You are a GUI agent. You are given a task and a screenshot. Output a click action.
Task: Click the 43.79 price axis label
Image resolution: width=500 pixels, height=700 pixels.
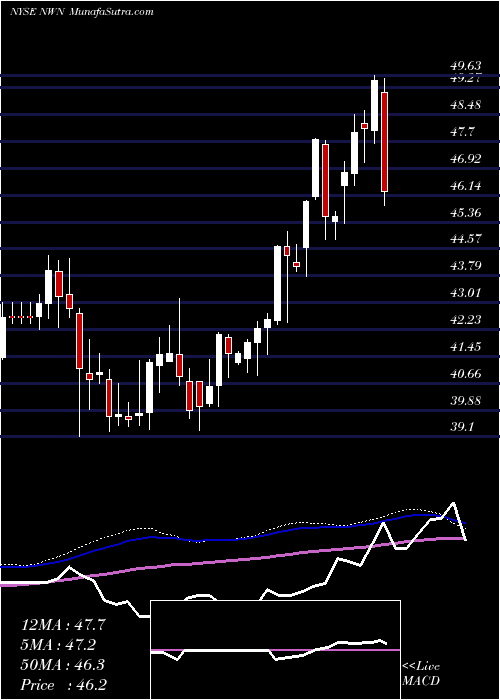465,266
